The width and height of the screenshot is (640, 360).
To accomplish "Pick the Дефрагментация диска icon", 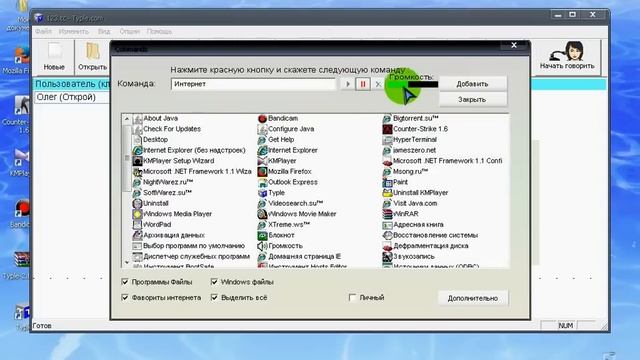I will (x=387, y=246).
